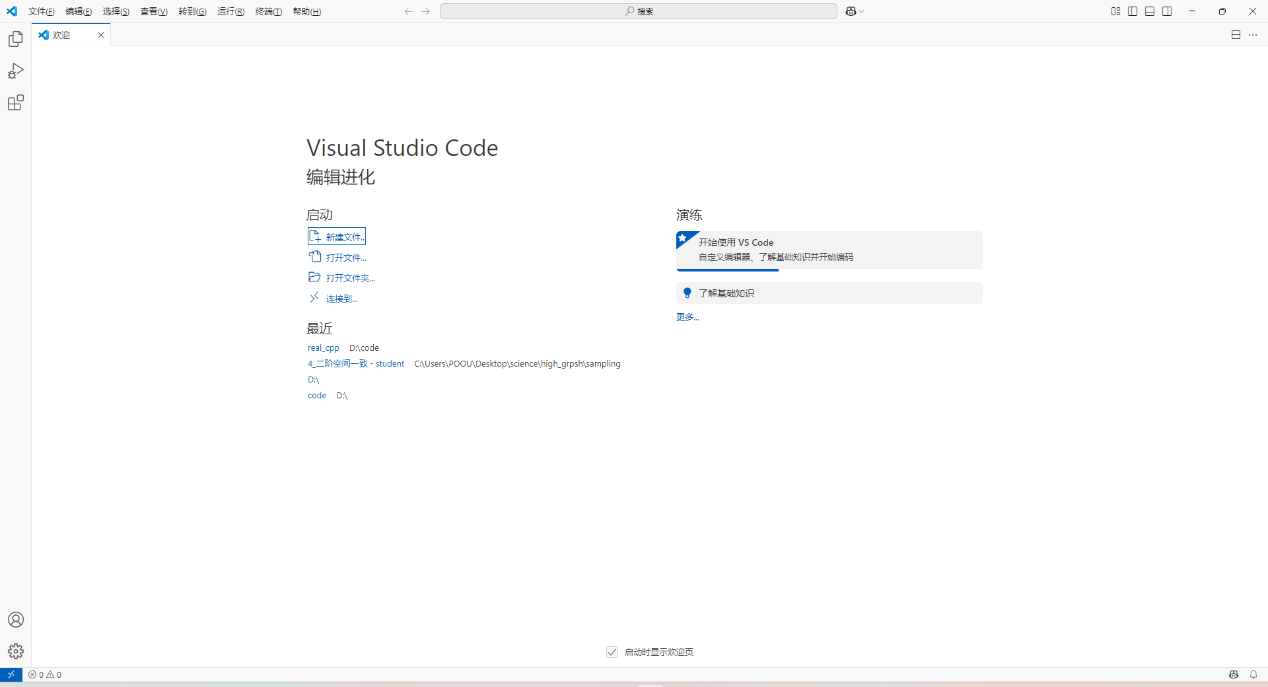Open Customize Layout icon
This screenshot has width=1268, height=687.
point(1116,11)
